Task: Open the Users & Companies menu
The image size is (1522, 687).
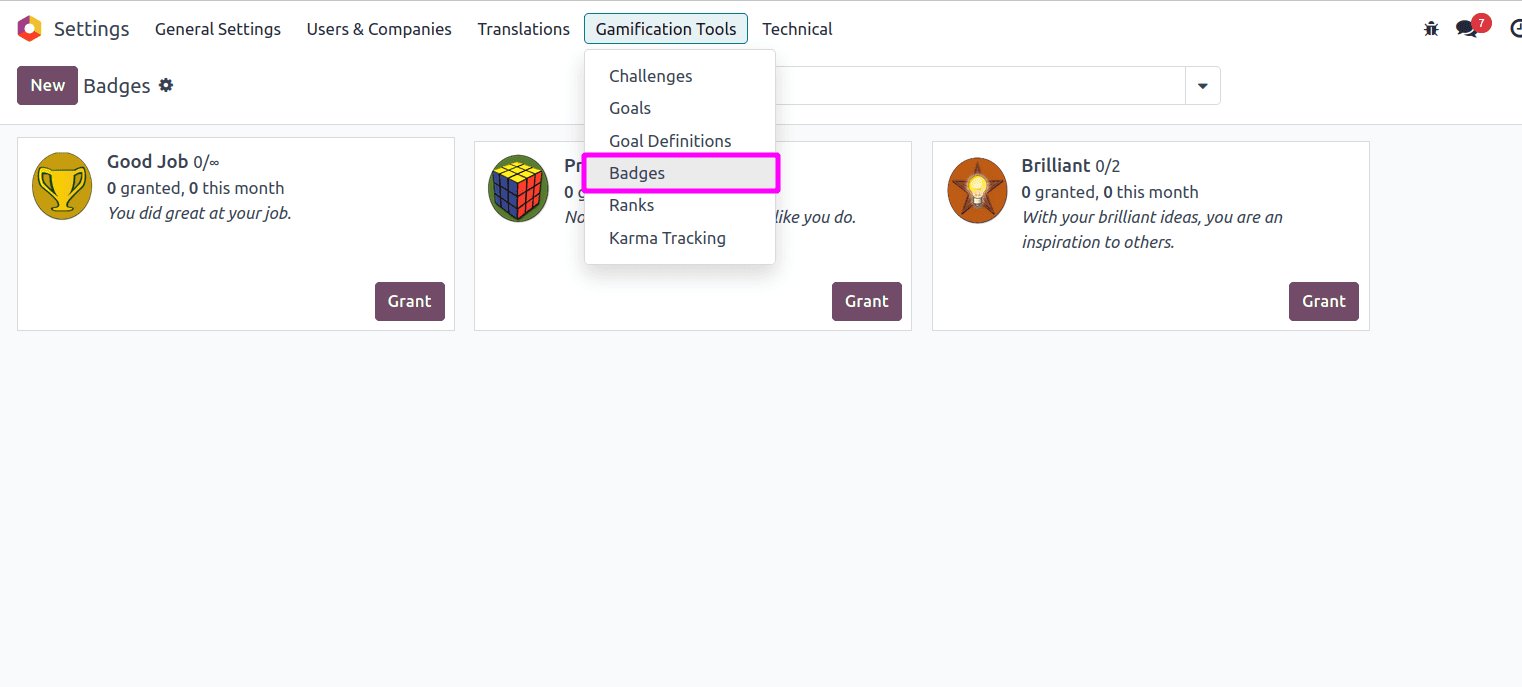Action: click(379, 29)
